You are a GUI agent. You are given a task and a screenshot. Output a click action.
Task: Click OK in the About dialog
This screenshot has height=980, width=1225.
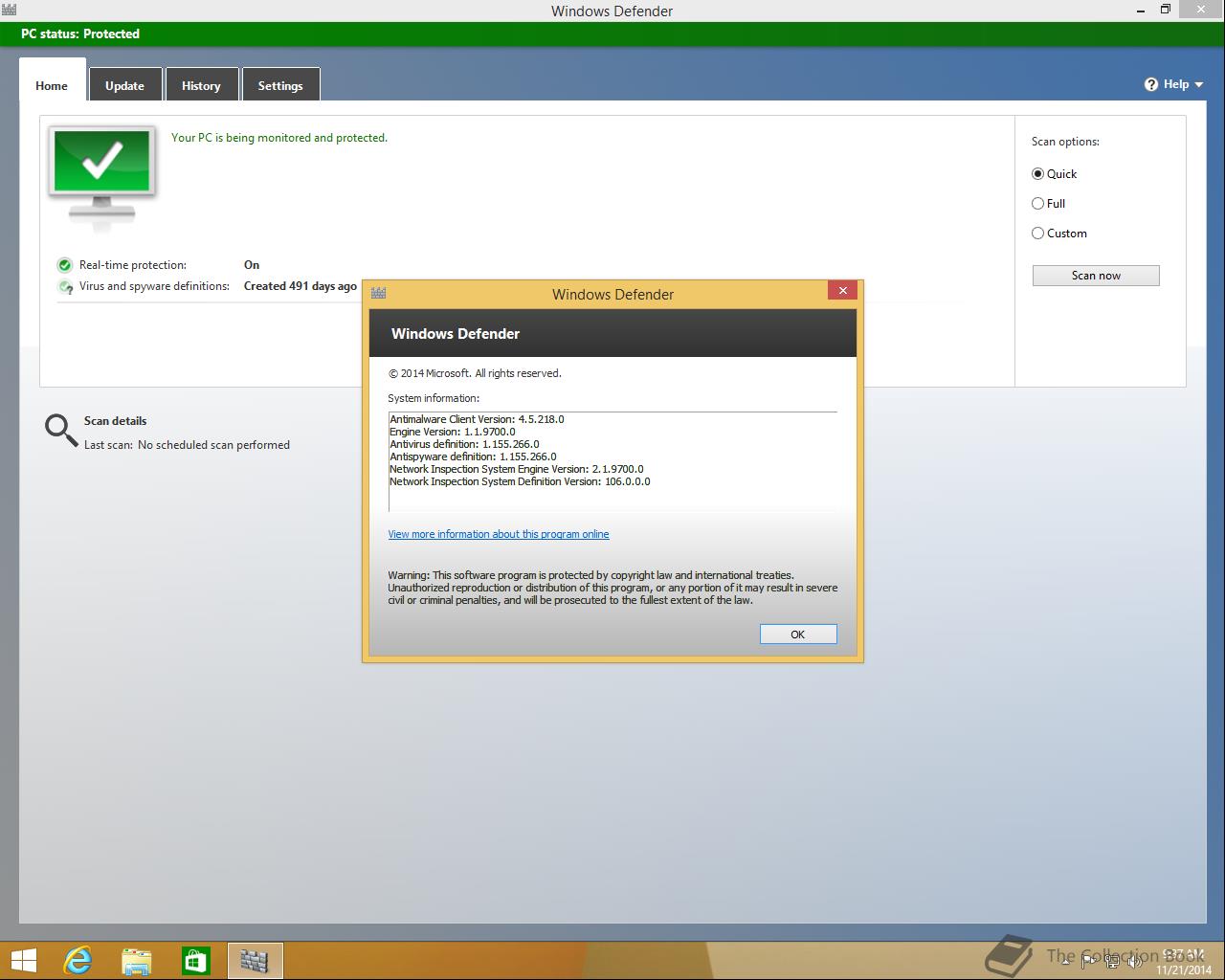pyautogui.click(x=798, y=635)
